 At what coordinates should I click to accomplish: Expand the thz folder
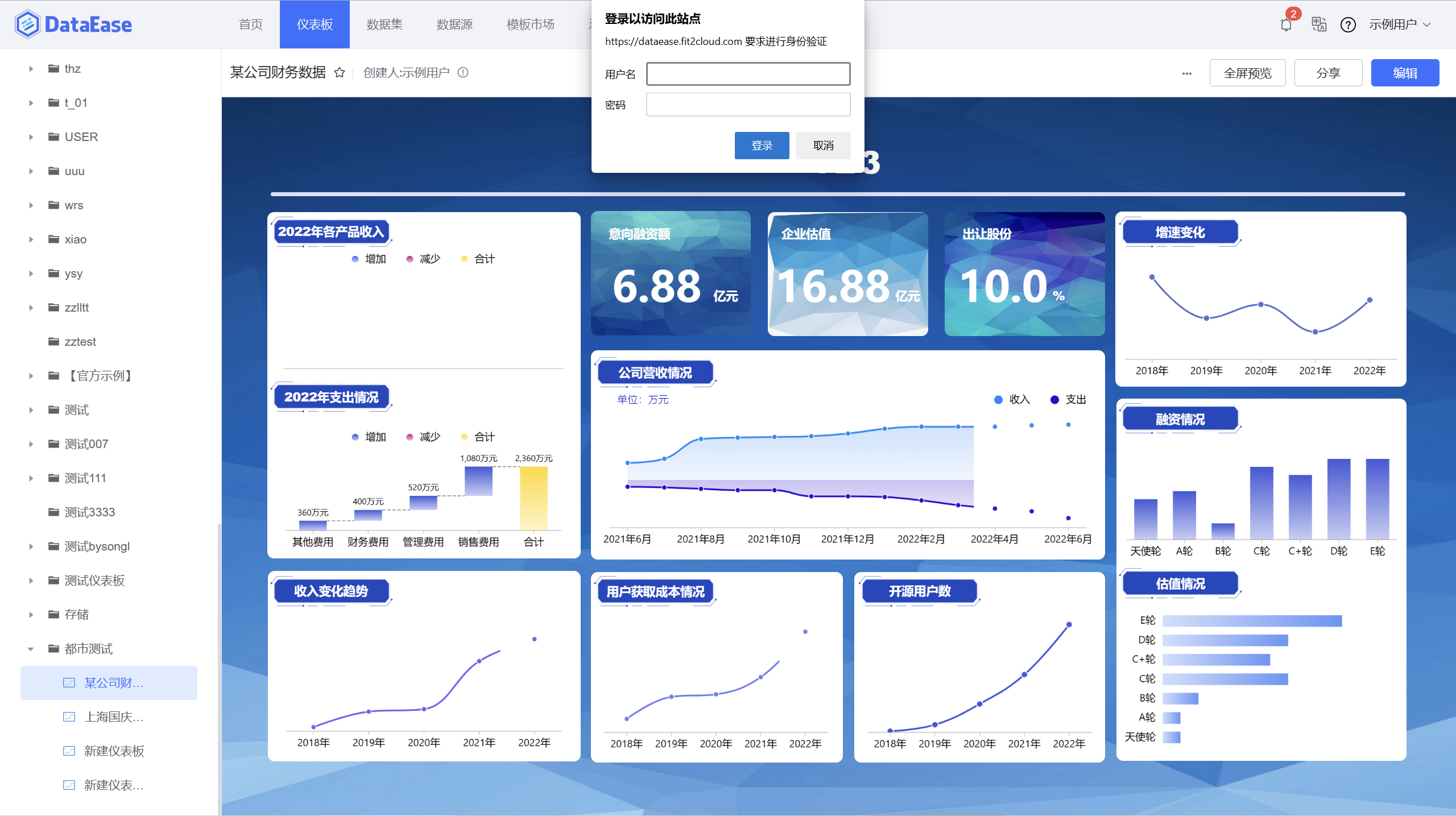point(31,69)
